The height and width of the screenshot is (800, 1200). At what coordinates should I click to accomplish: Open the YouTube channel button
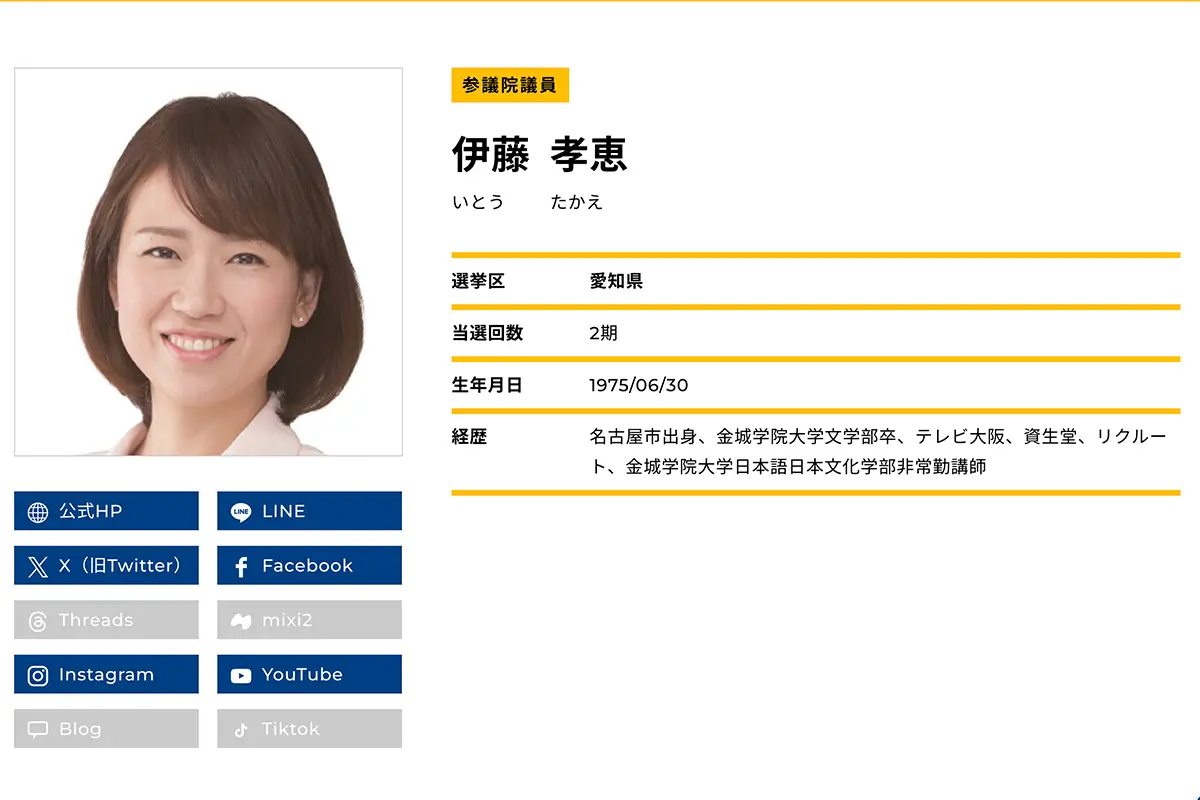click(x=309, y=675)
